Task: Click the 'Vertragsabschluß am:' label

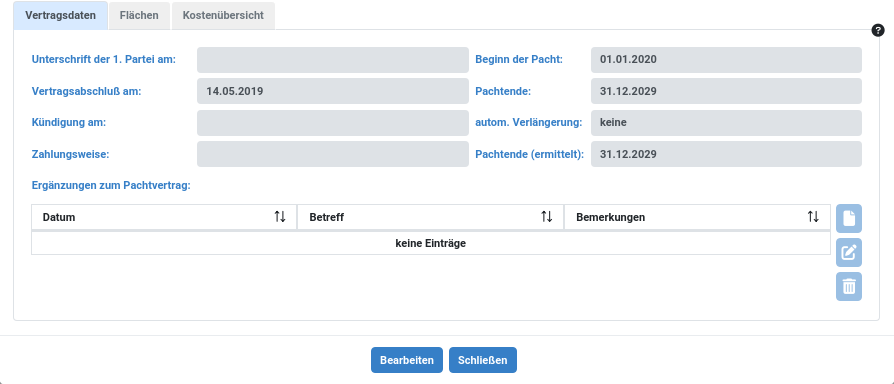Action: coord(86,91)
